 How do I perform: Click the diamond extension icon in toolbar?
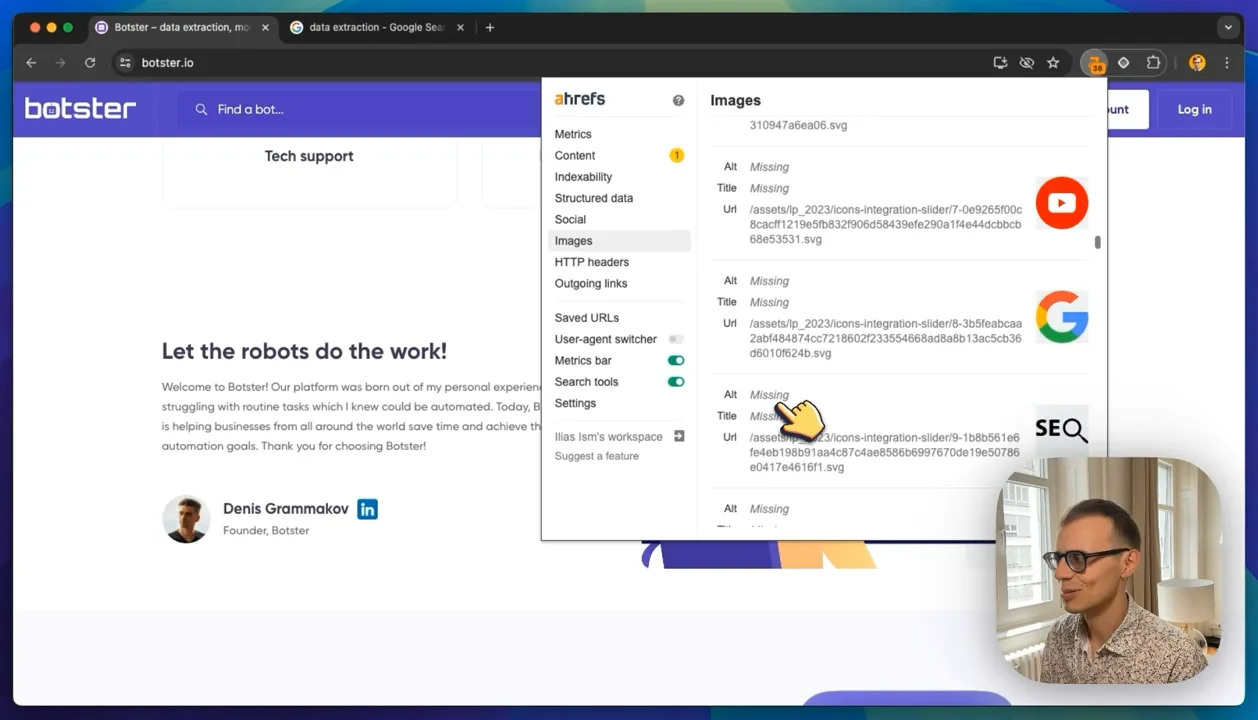click(x=1124, y=63)
